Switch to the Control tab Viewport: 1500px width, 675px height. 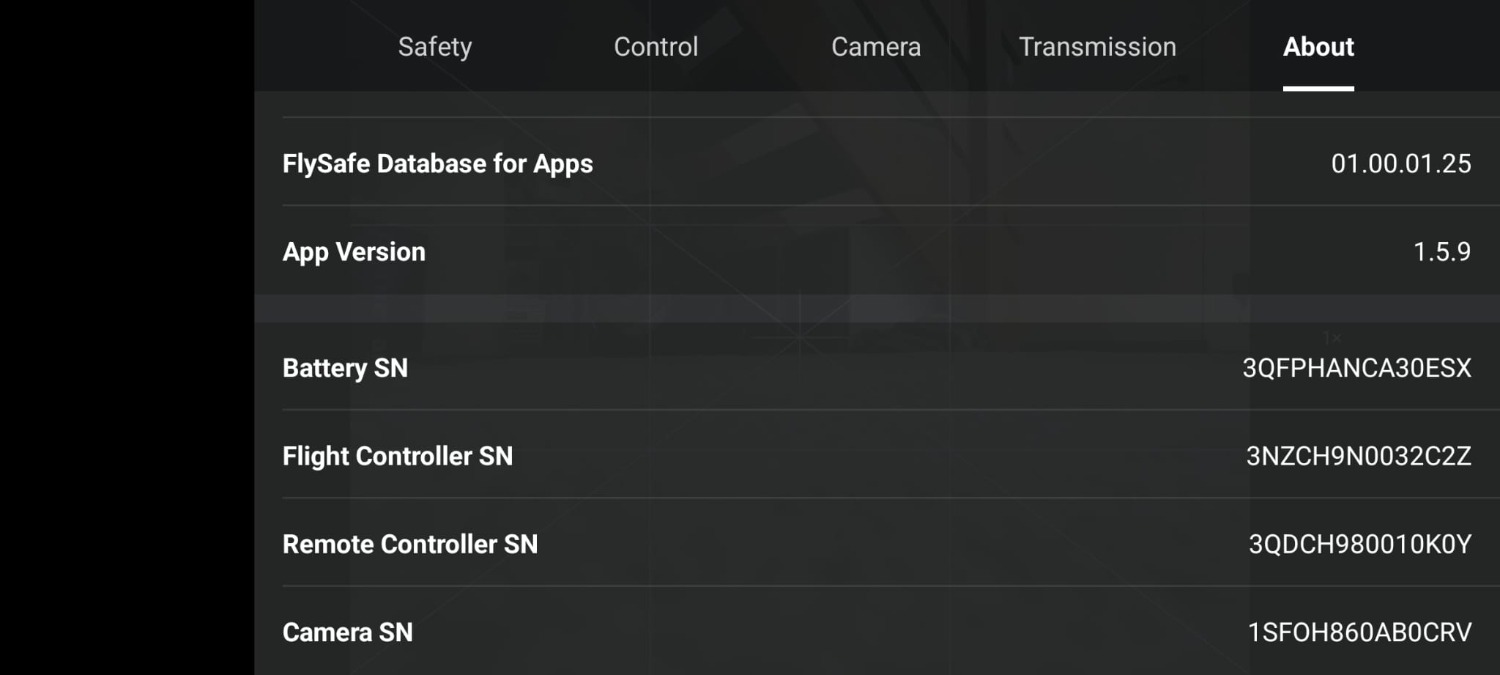(656, 47)
